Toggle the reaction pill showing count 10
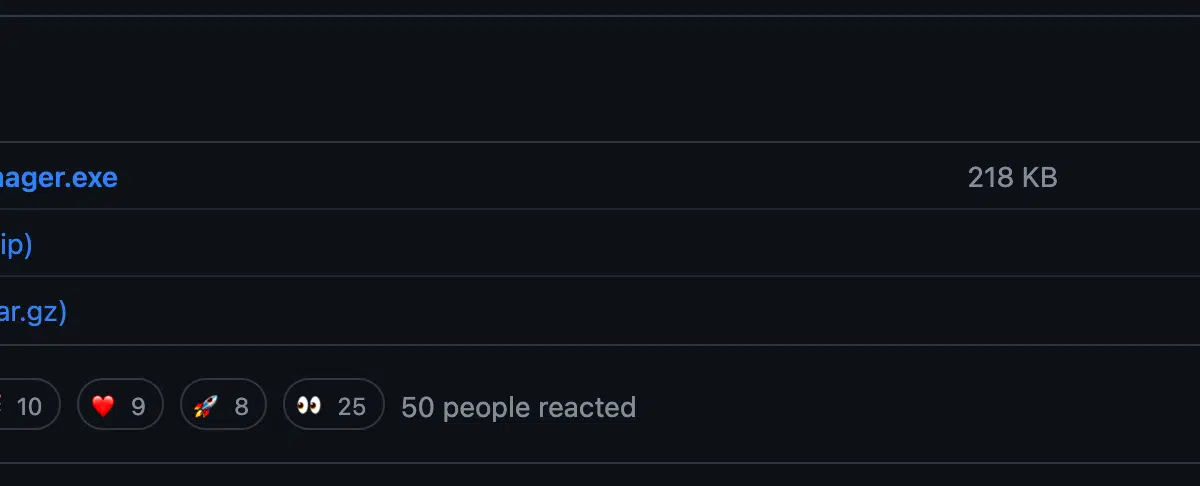 tap(28, 405)
